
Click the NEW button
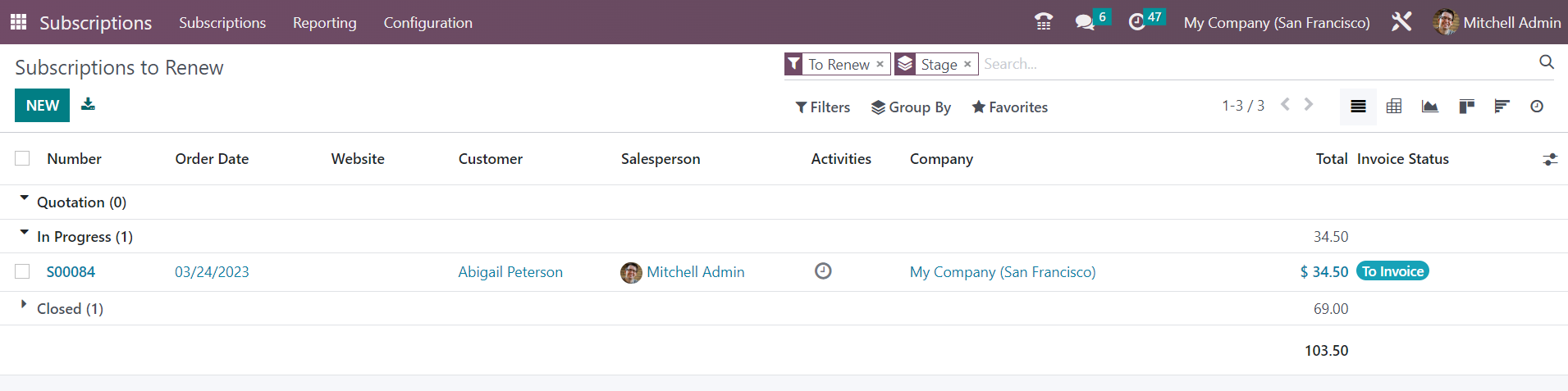42,105
